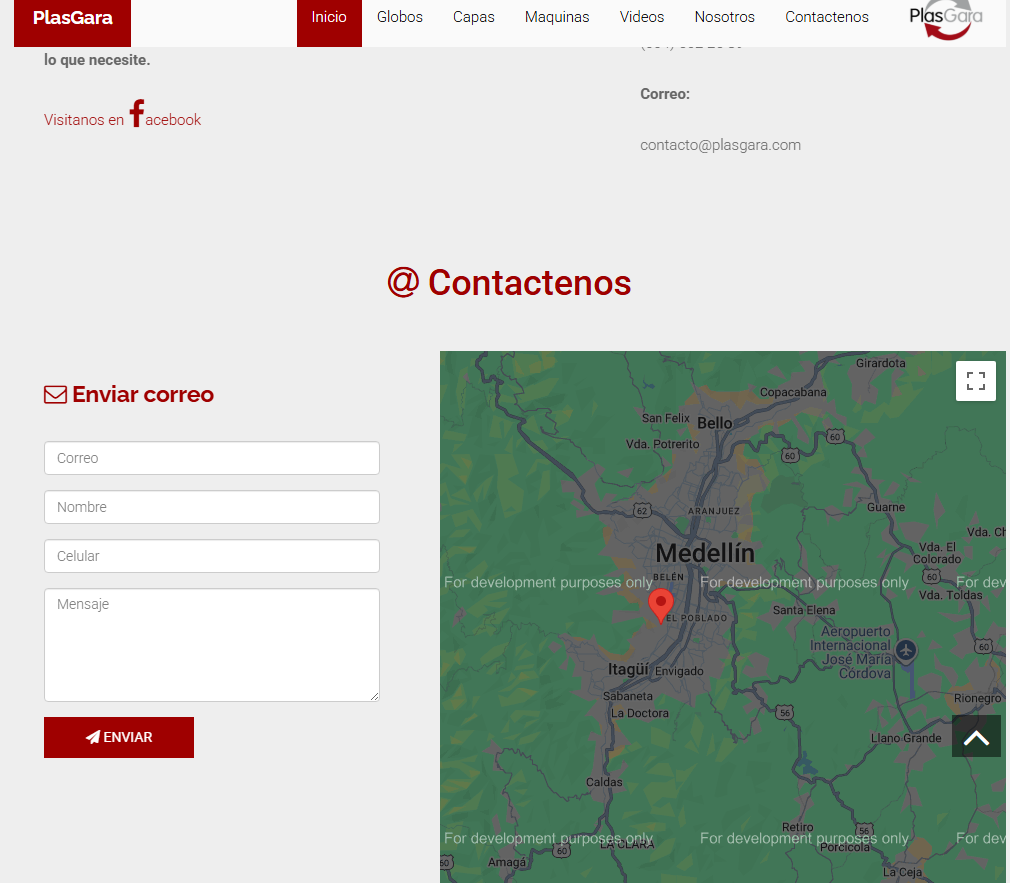Go to the Globos menu section
This screenshot has width=1010, height=883.
[x=400, y=17]
